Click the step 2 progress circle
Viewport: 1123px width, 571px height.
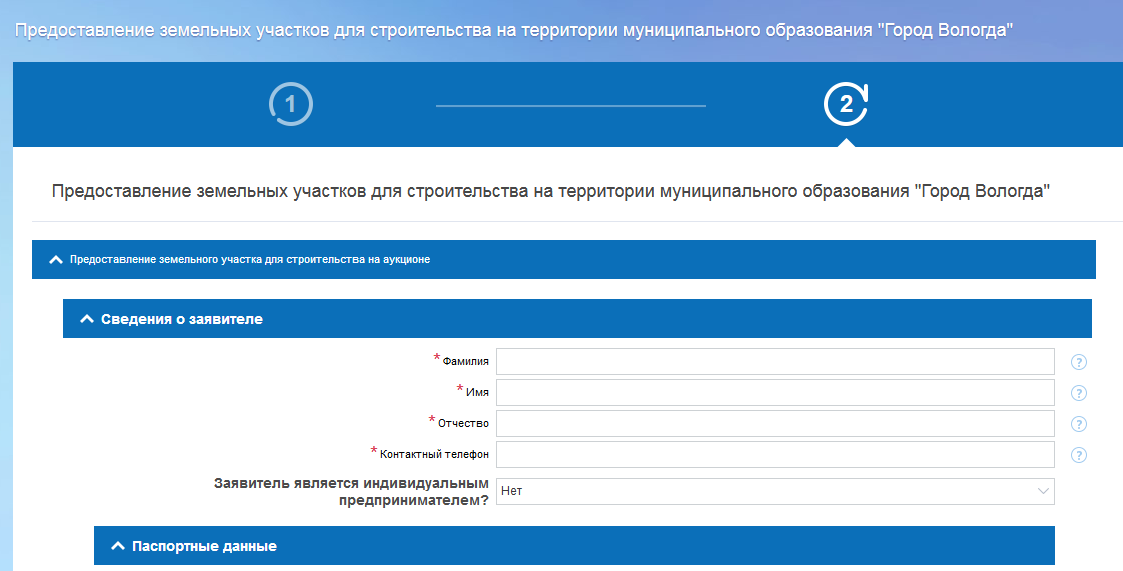pos(846,105)
